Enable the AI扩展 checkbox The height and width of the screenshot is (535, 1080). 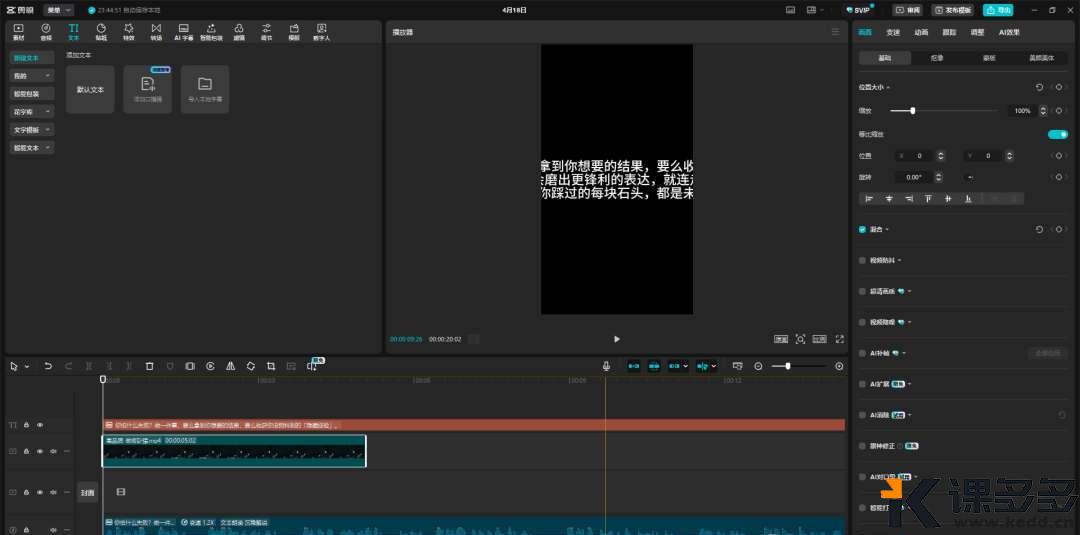pos(862,384)
